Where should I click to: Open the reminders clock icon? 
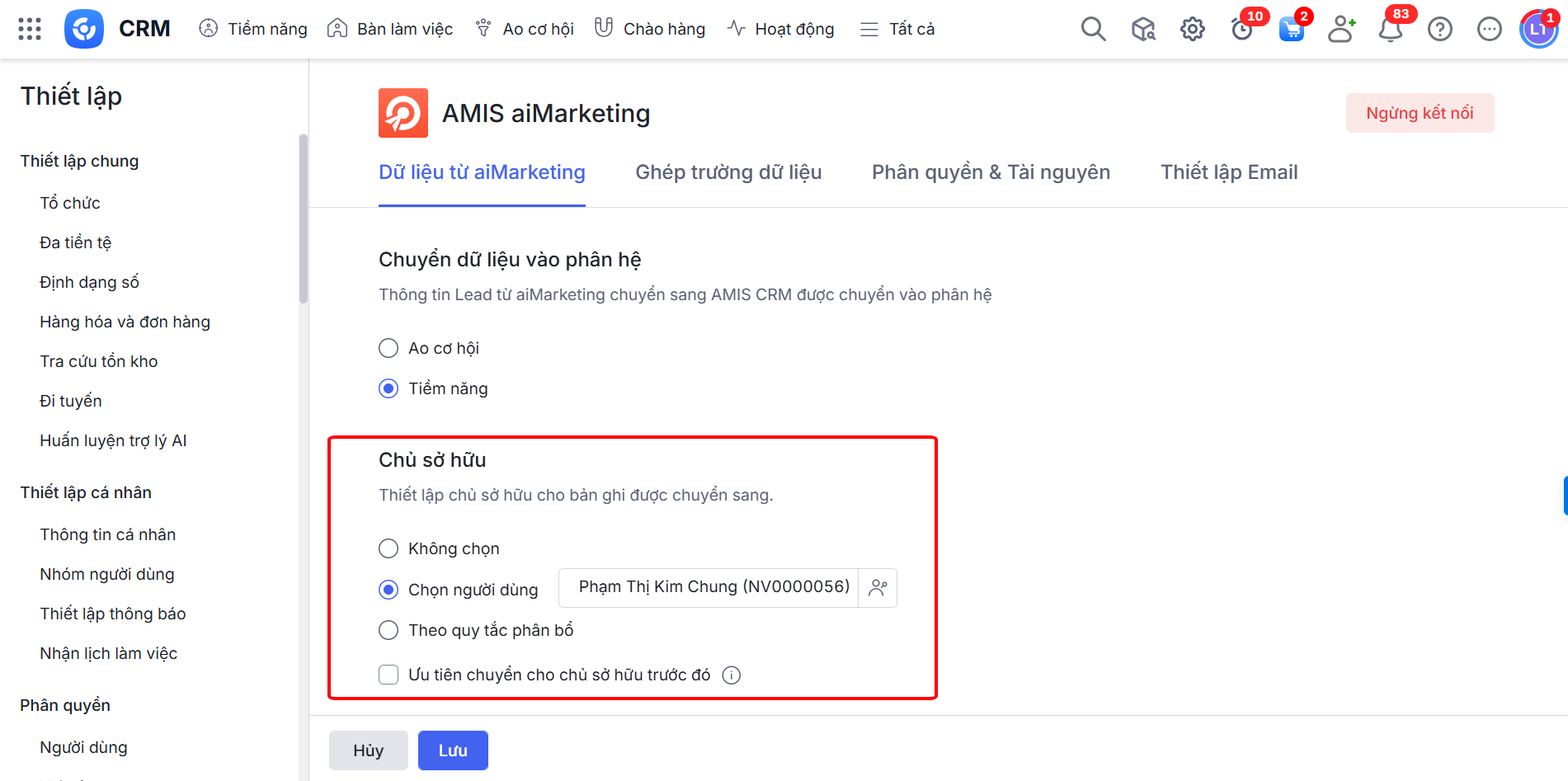point(1241,30)
